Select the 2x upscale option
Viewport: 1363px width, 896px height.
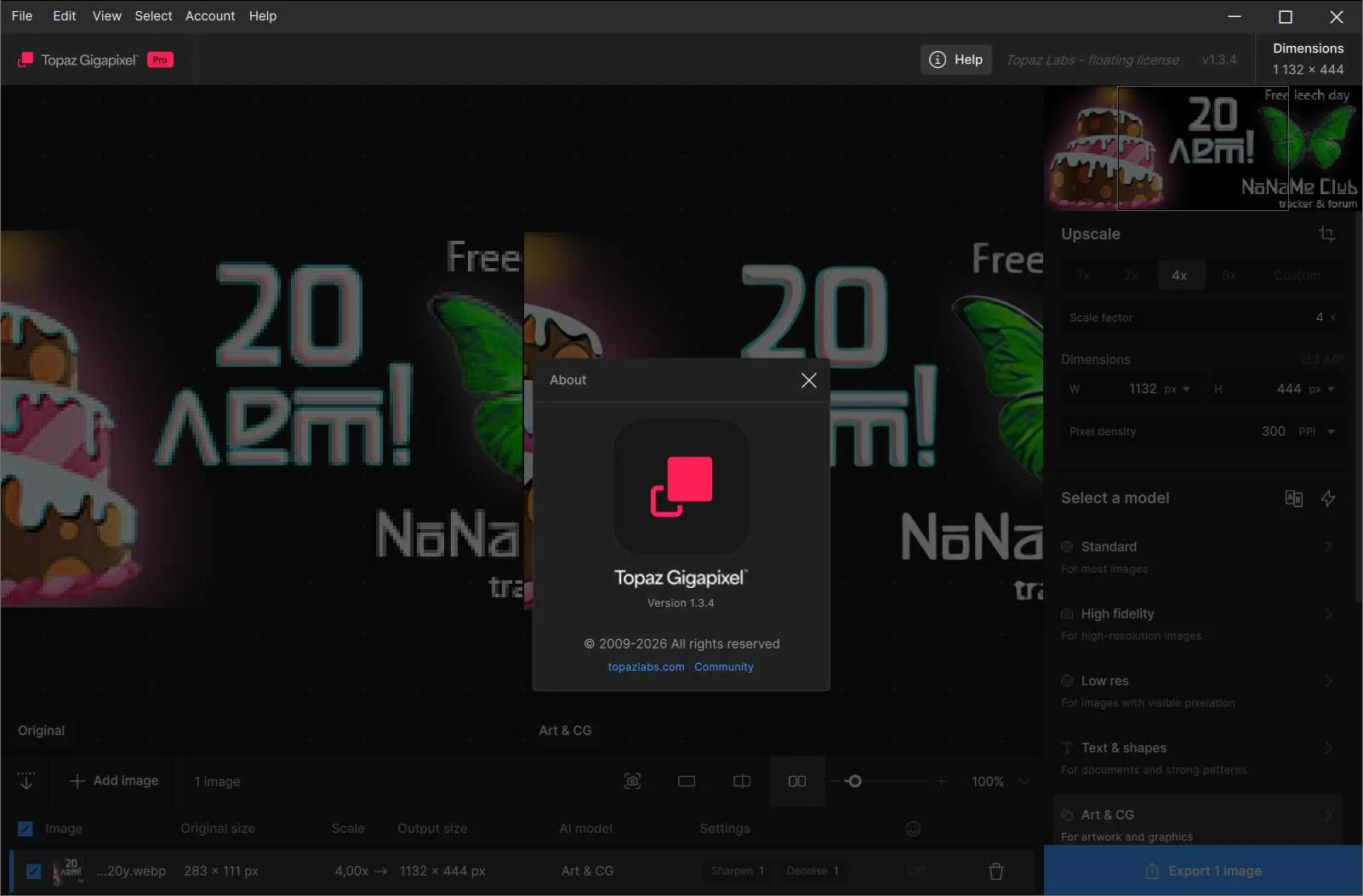[1131, 276]
